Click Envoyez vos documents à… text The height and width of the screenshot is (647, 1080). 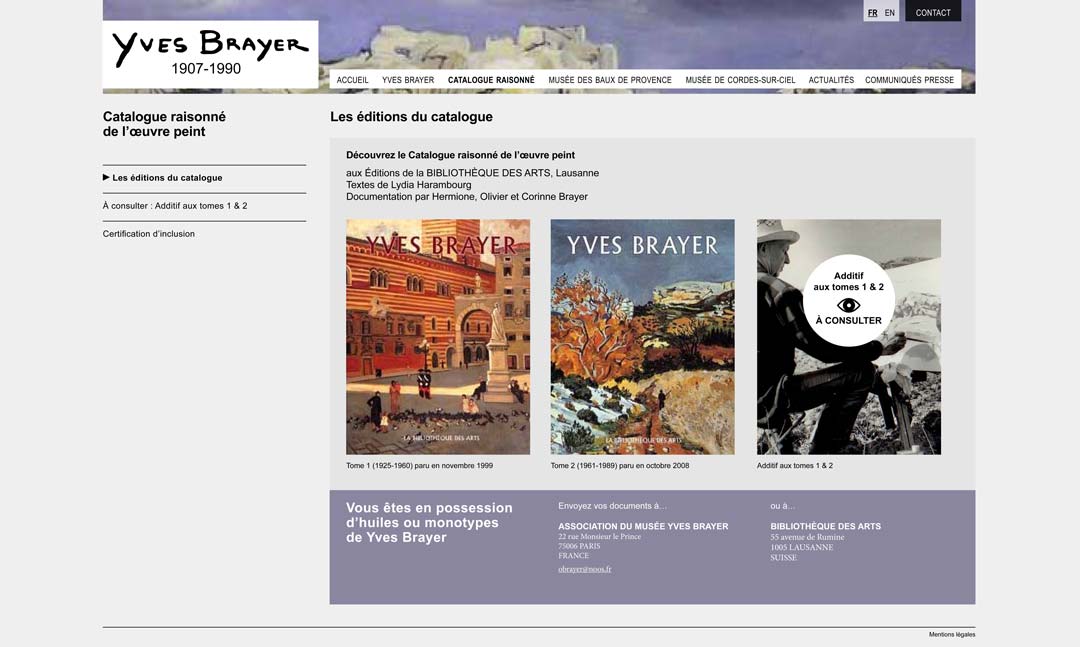coord(612,506)
